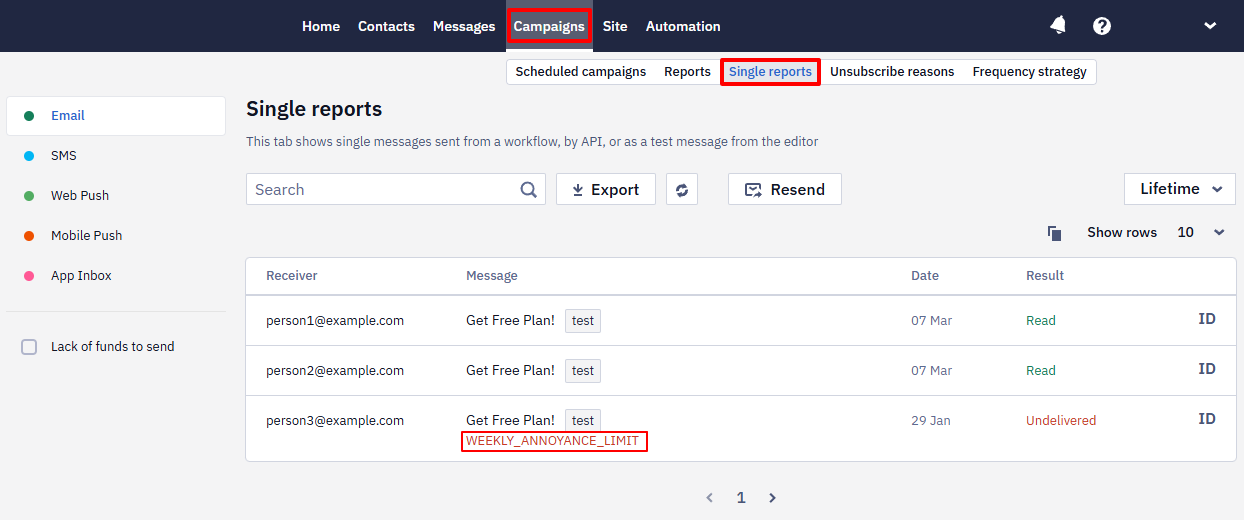
Task: Click Read result for person2@example.com
Action: pos(1041,371)
